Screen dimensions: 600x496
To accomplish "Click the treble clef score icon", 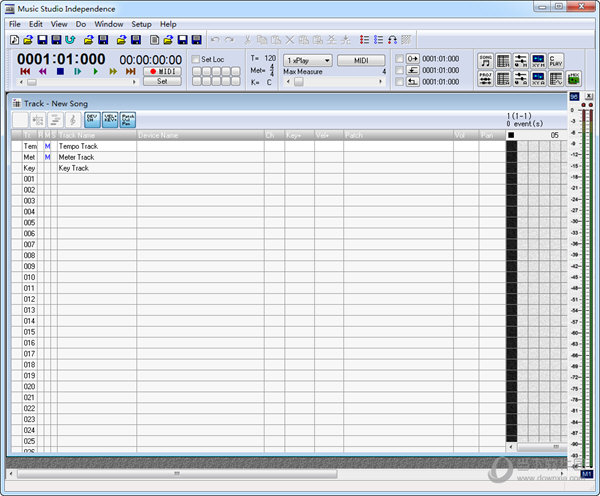I will click(x=73, y=120).
